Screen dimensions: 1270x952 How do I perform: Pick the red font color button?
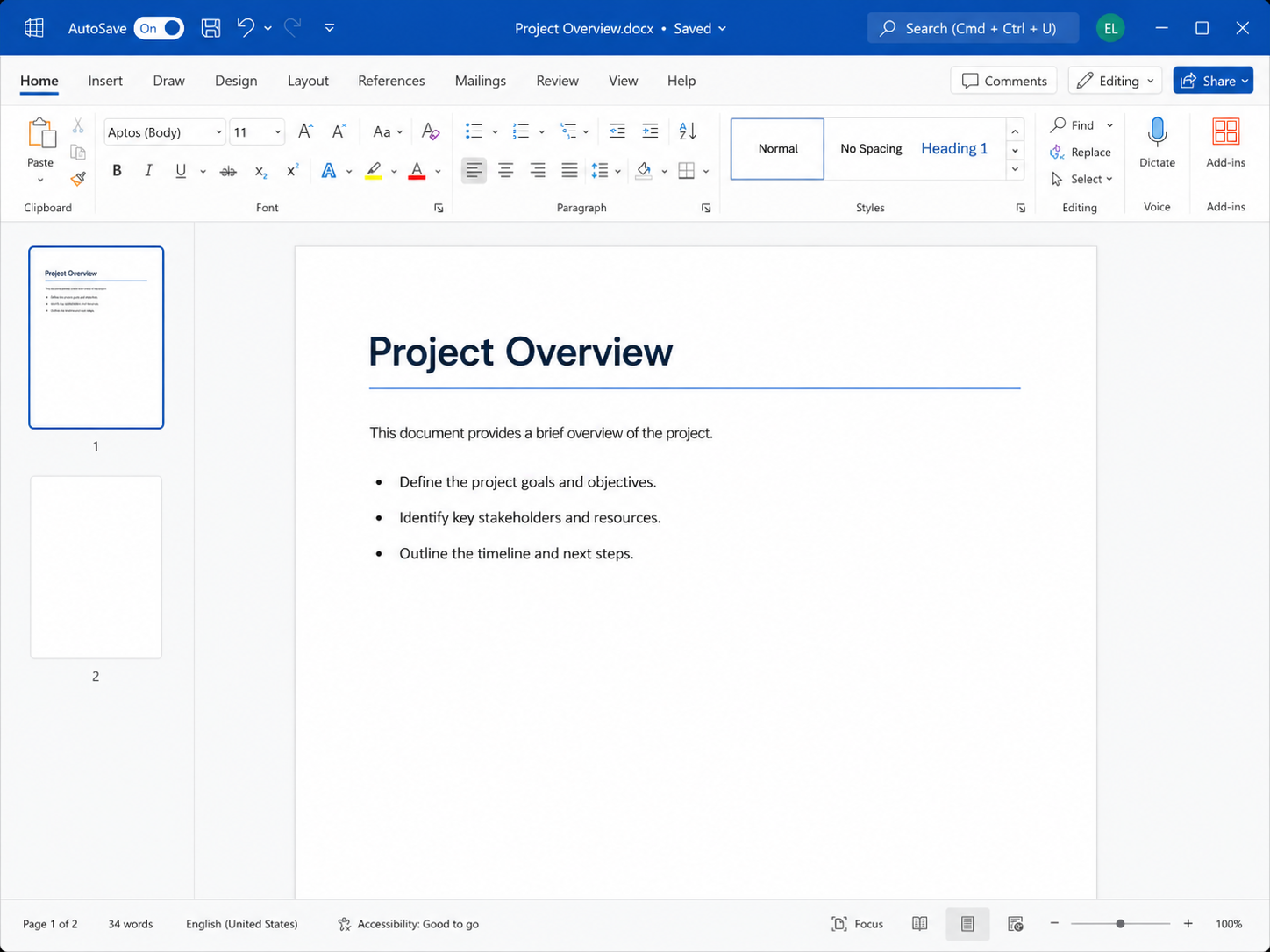tap(417, 171)
